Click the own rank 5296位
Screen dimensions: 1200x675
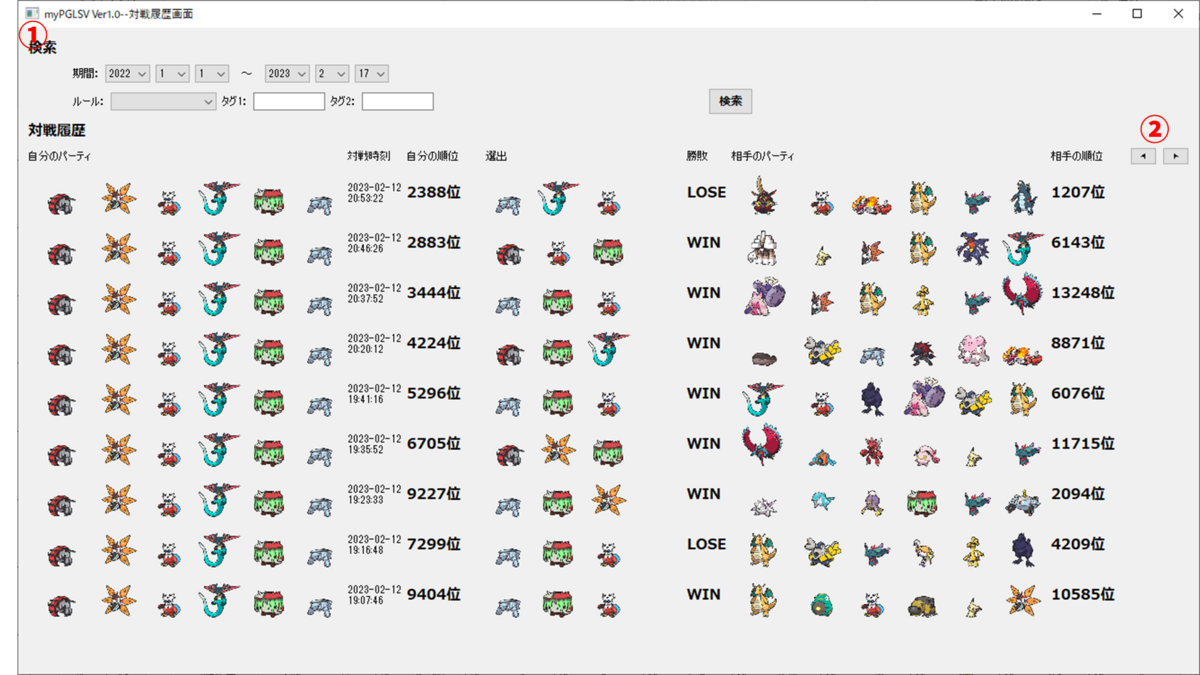[x=433, y=393]
